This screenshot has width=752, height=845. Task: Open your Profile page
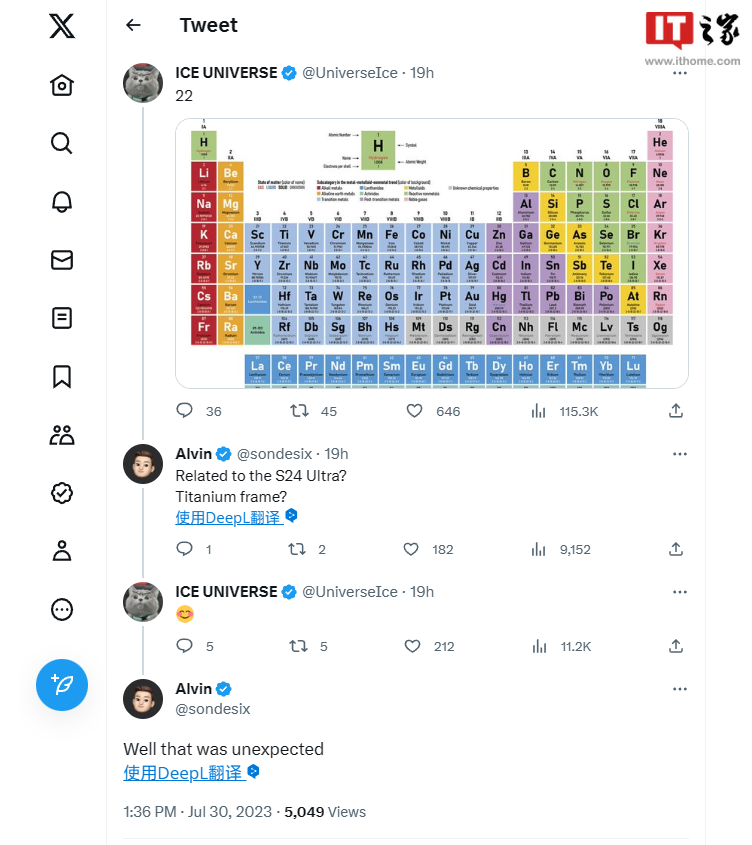click(61, 551)
